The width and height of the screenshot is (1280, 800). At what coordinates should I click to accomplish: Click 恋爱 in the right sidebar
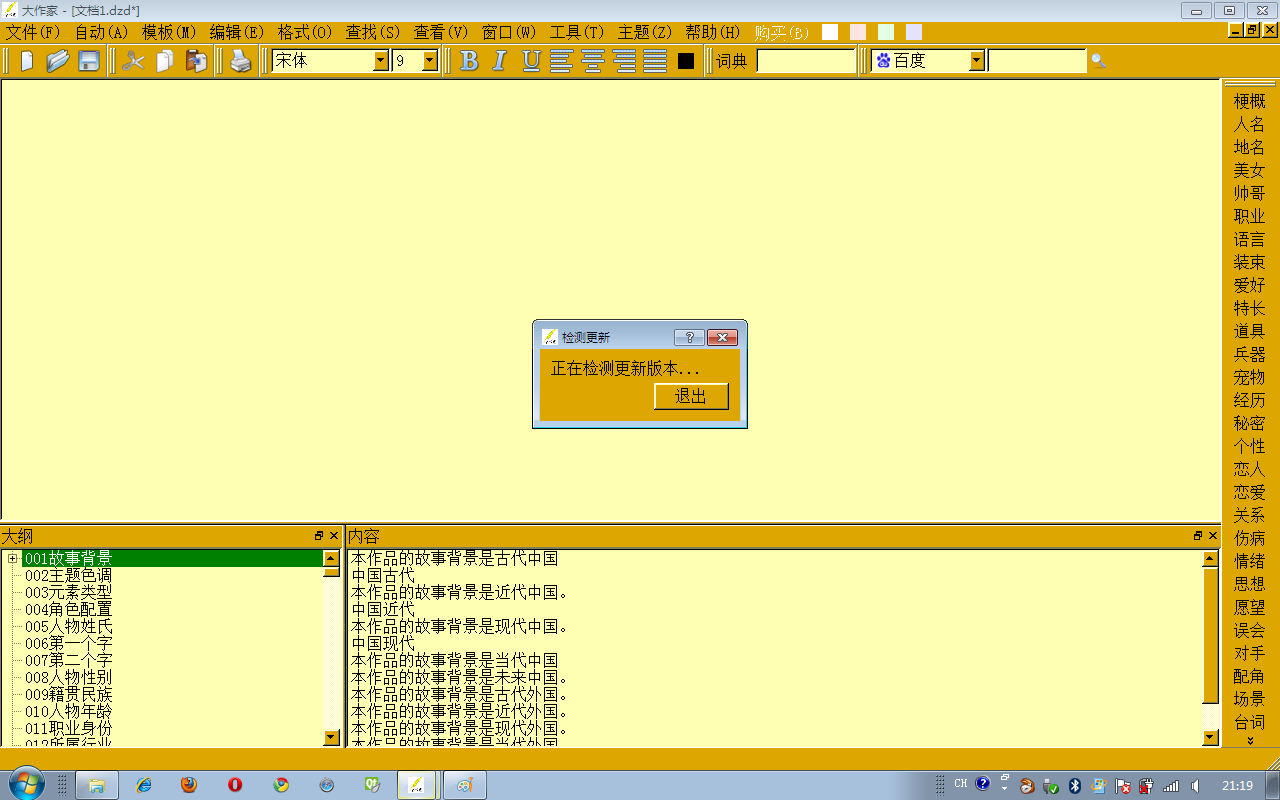pos(1249,492)
